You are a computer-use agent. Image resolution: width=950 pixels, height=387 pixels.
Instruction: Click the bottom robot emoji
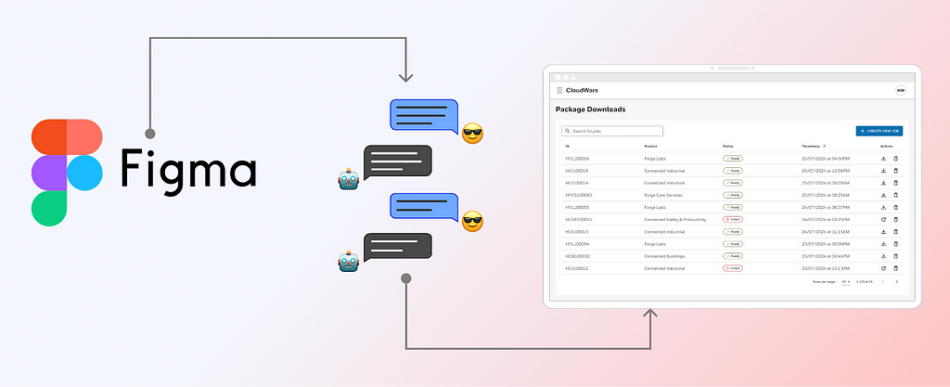pyautogui.click(x=349, y=261)
